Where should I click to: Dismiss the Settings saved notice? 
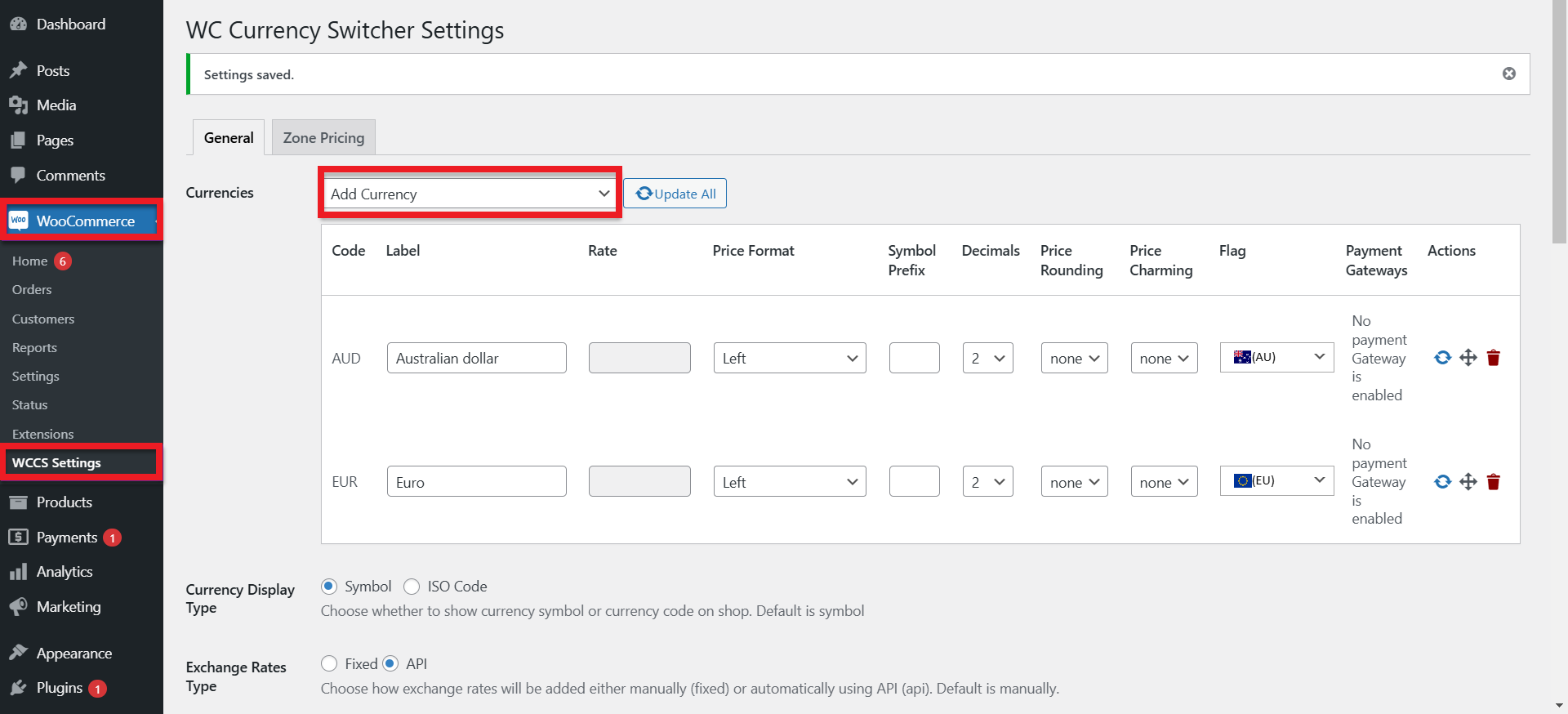pyautogui.click(x=1509, y=74)
